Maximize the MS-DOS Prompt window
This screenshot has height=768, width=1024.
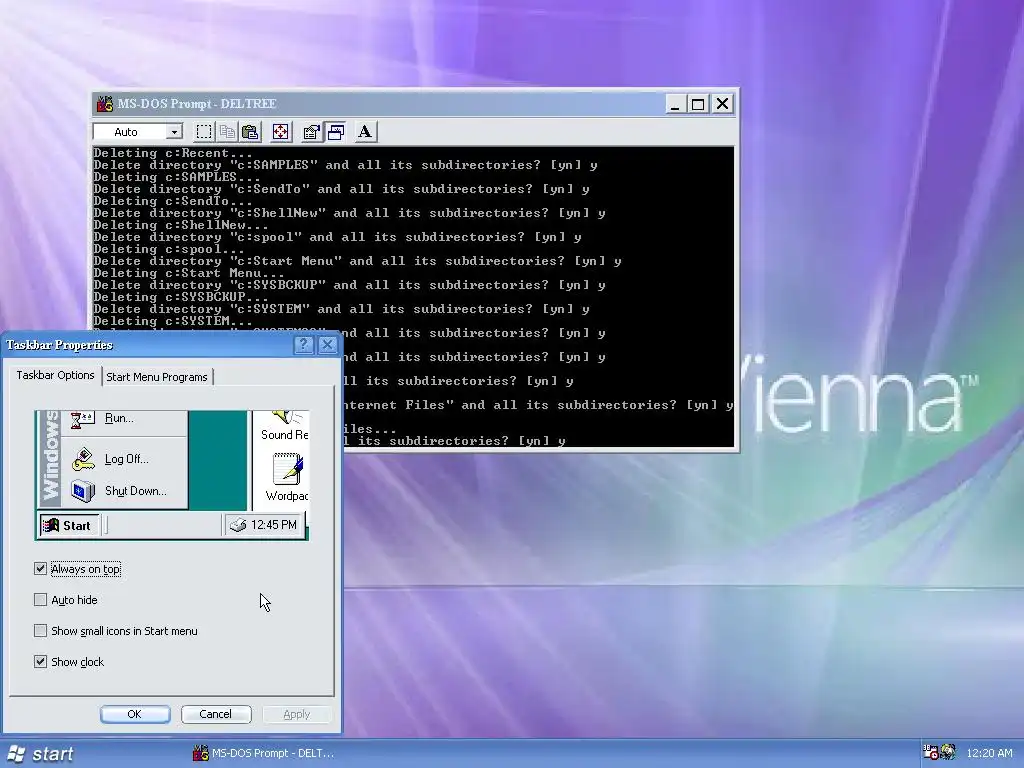[698, 104]
